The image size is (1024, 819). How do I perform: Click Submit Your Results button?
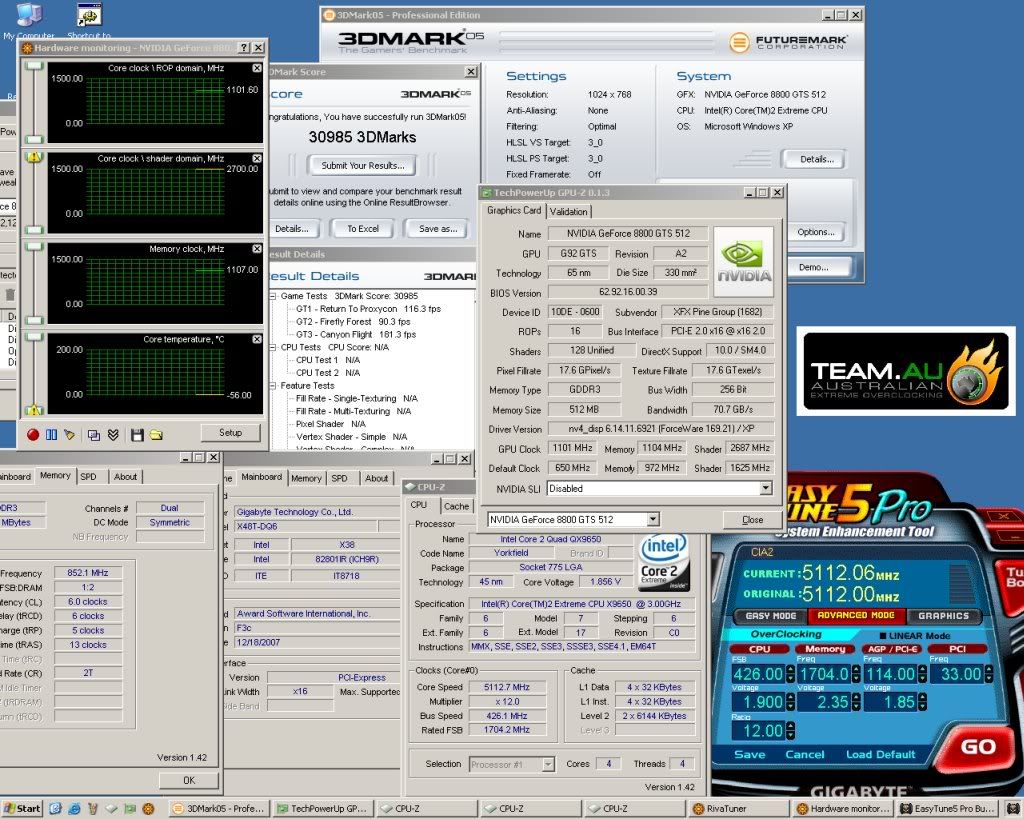point(363,165)
